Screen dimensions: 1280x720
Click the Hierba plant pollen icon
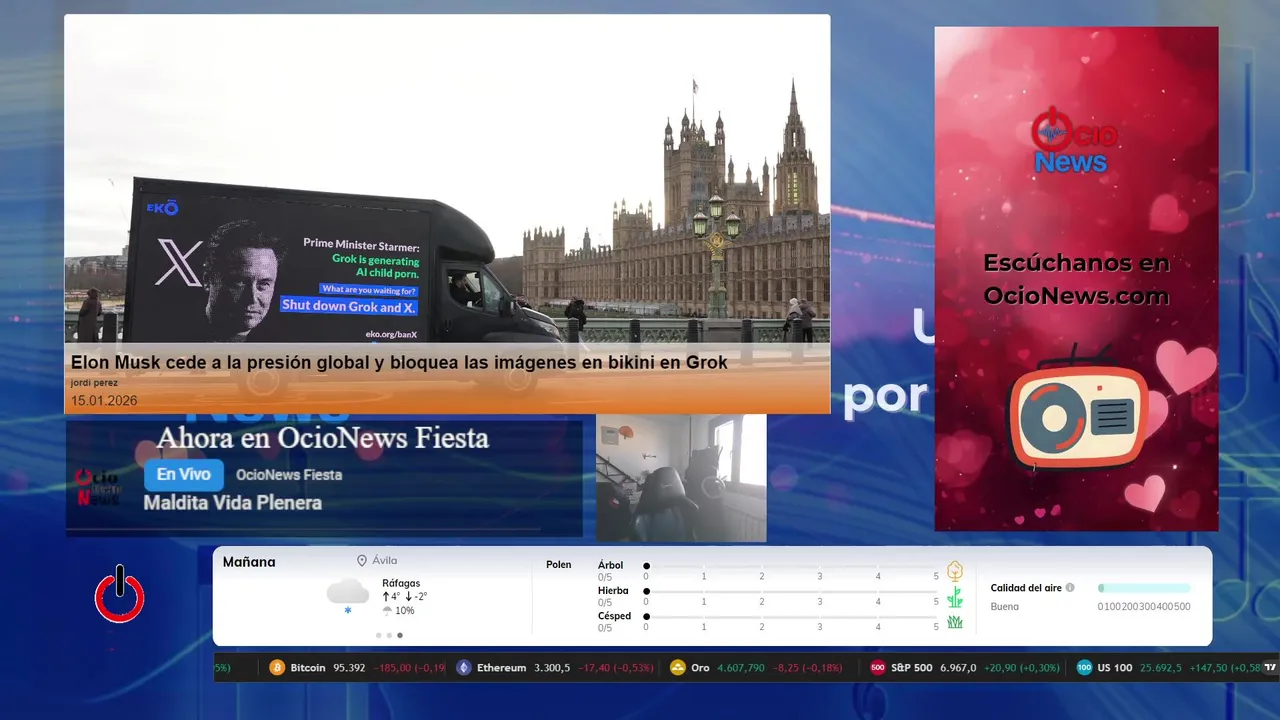(x=955, y=597)
